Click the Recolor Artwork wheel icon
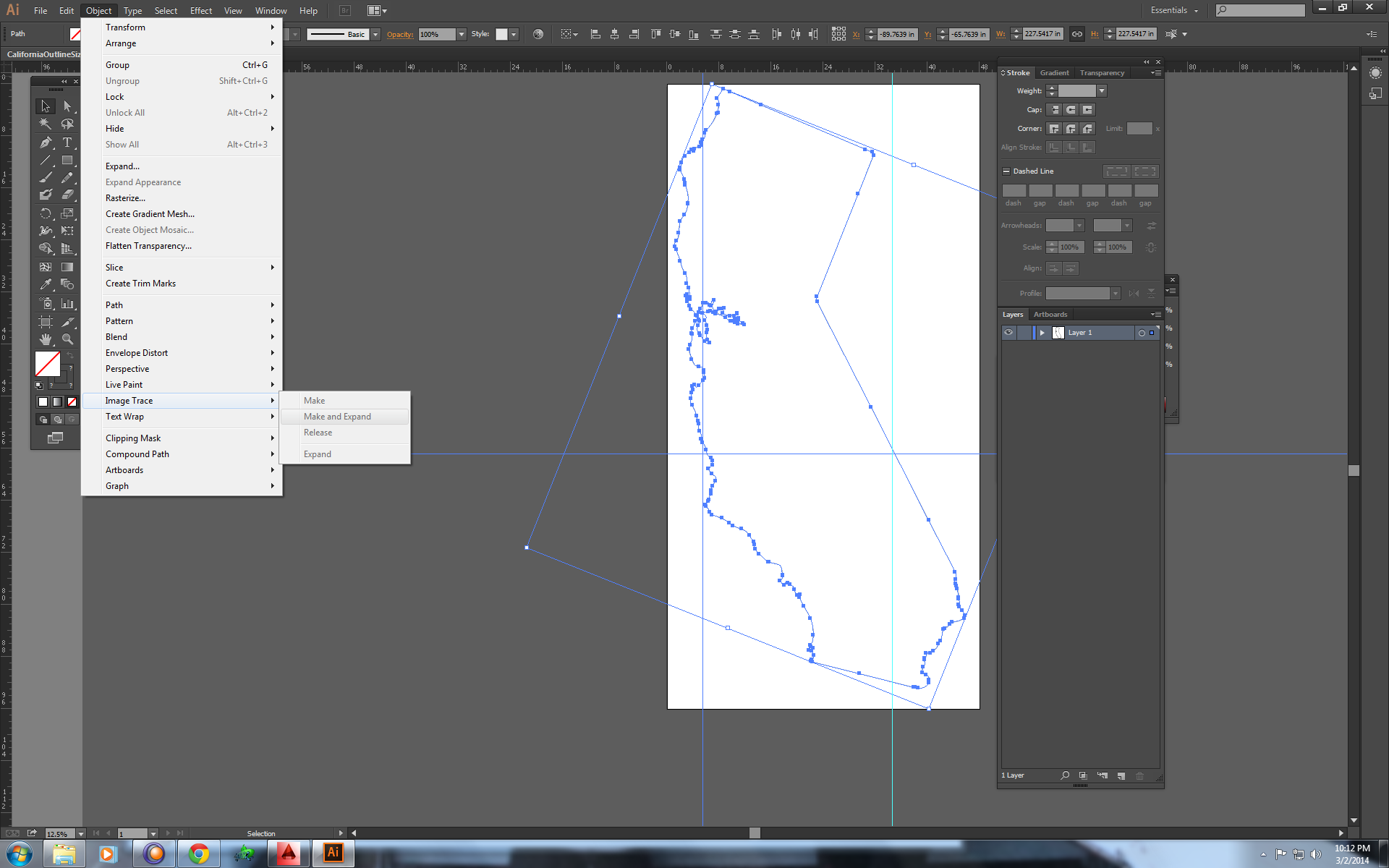This screenshot has width=1389, height=868. tap(538, 34)
